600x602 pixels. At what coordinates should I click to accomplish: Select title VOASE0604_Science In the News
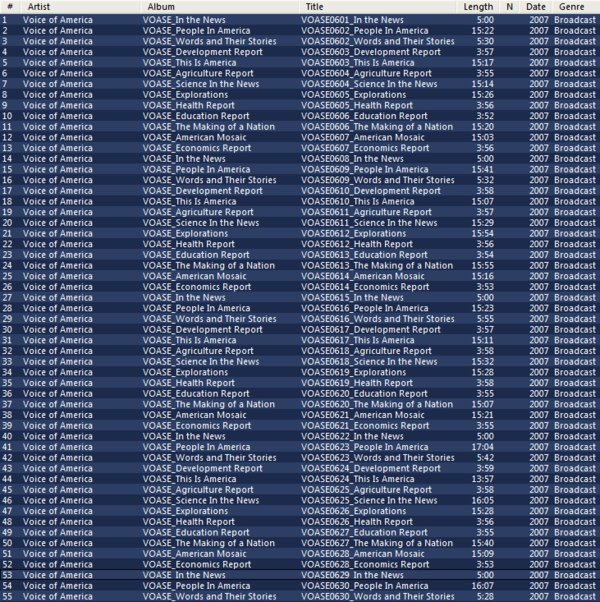(369, 84)
